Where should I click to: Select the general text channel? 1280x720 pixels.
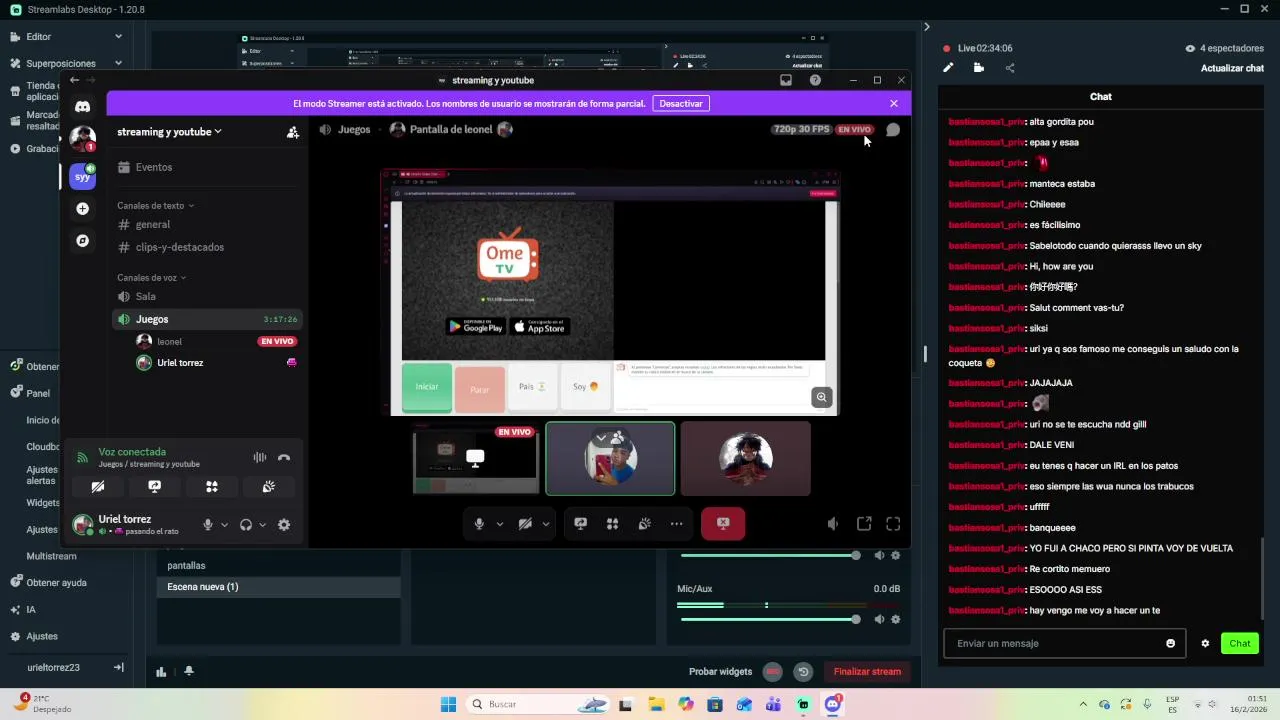pyautogui.click(x=207, y=225)
